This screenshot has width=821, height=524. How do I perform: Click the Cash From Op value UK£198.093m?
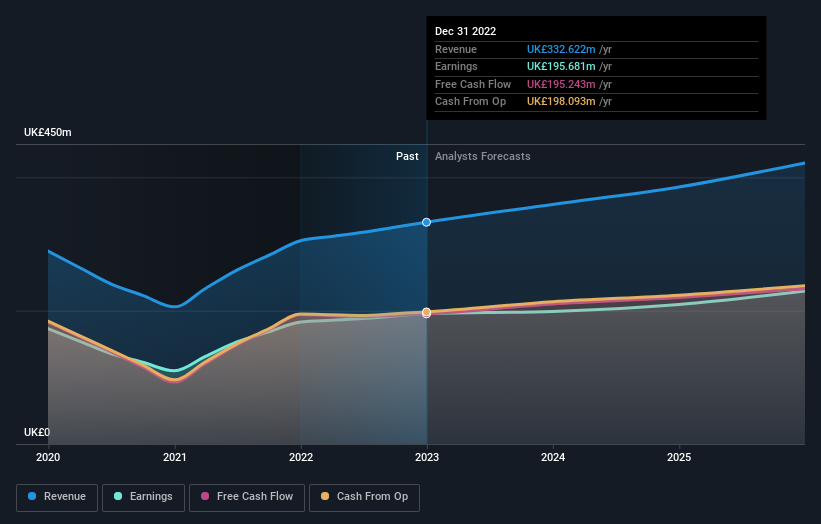561,102
